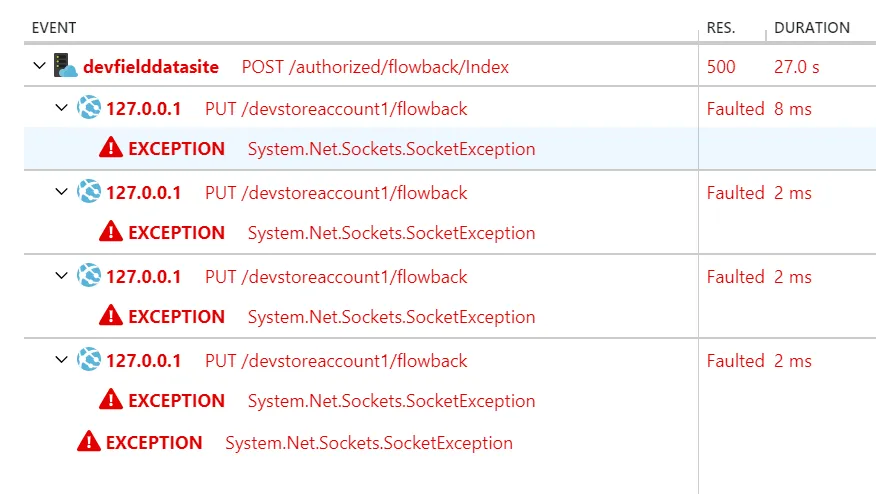Click the globe icon of the first 127.0.0.1 call
Viewport: 876px width, 494px height.
coord(89,108)
